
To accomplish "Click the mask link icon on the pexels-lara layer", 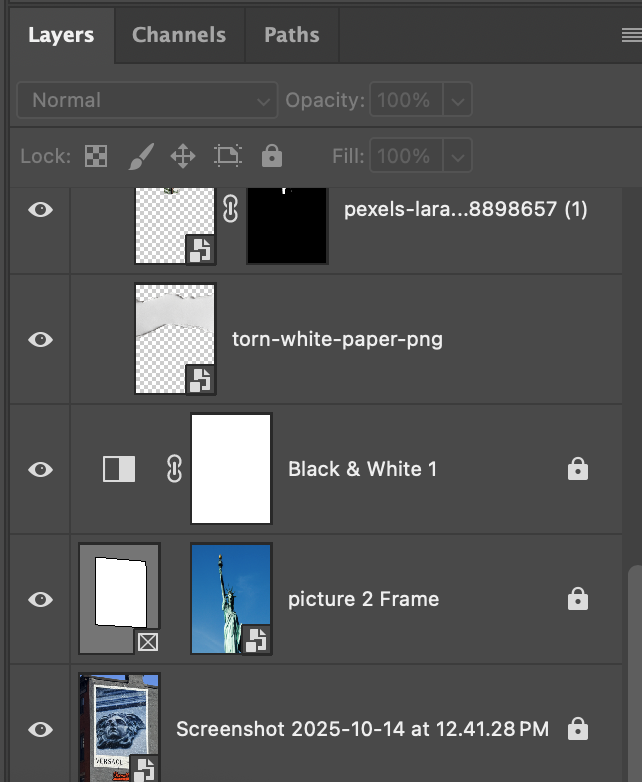I will coord(230,209).
